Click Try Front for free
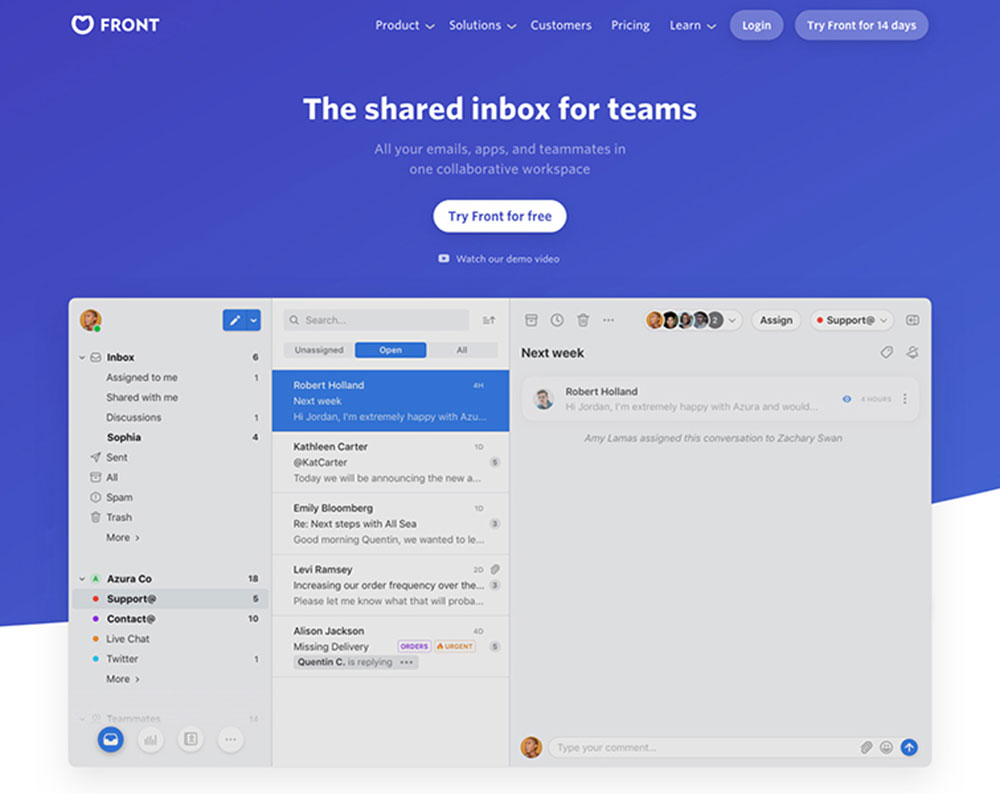The image size is (1000, 794). tap(499, 216)
